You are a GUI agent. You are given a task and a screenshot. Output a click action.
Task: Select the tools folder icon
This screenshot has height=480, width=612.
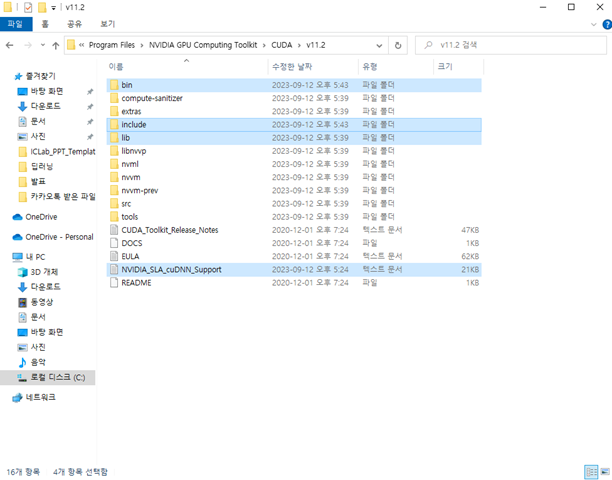(114, 217)
